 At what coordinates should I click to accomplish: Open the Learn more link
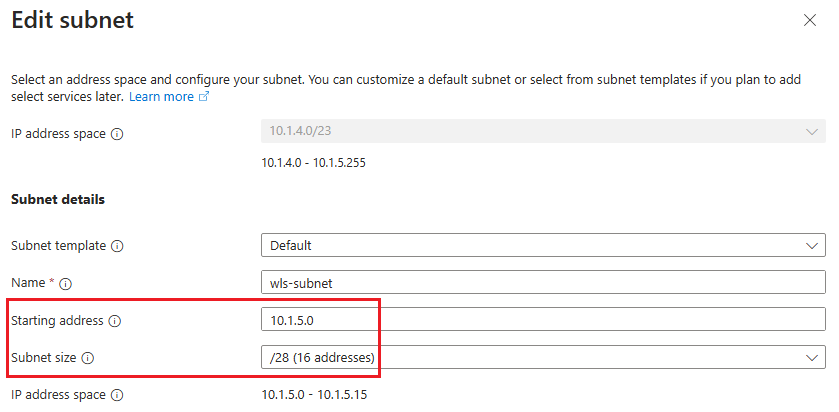(x=161, y=97)
